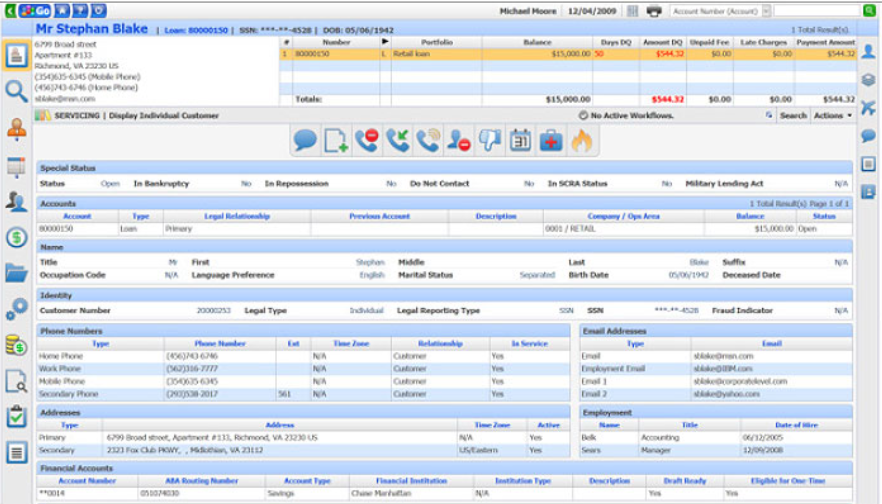This screenshot has width=882, height=504.
Task: Open the orange person sidebar icon
Action: (16, 129)
